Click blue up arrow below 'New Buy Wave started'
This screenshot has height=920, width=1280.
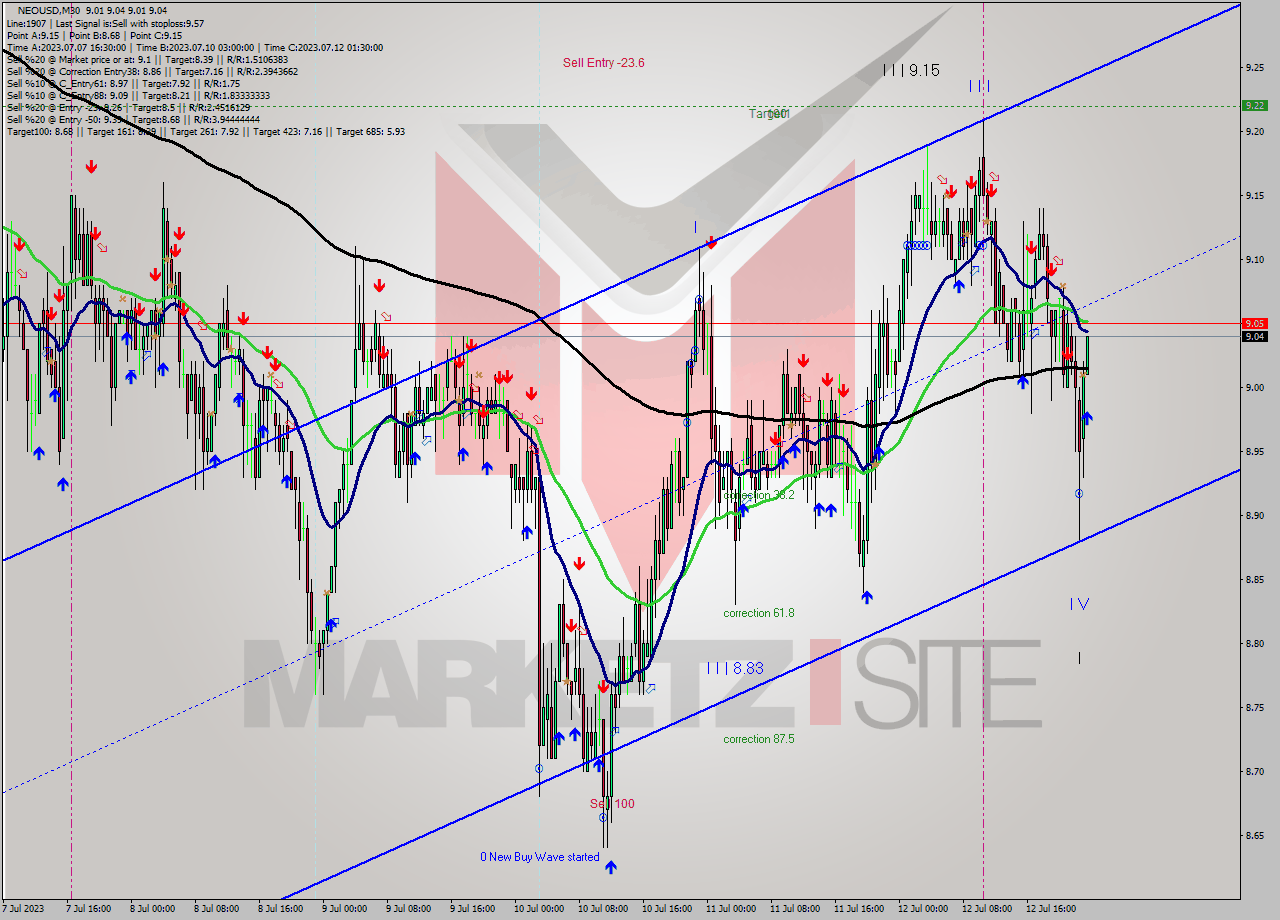pos(611,867)
